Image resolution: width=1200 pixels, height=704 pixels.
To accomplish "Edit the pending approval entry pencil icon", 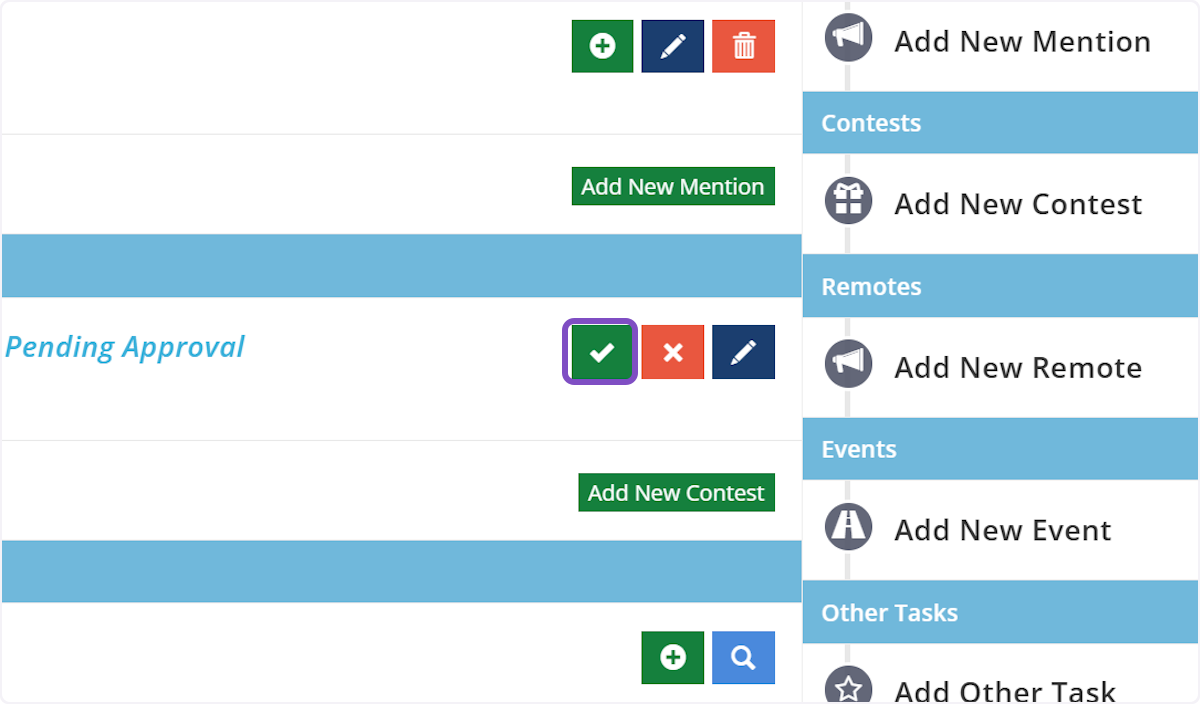I will tap(743, 352).
